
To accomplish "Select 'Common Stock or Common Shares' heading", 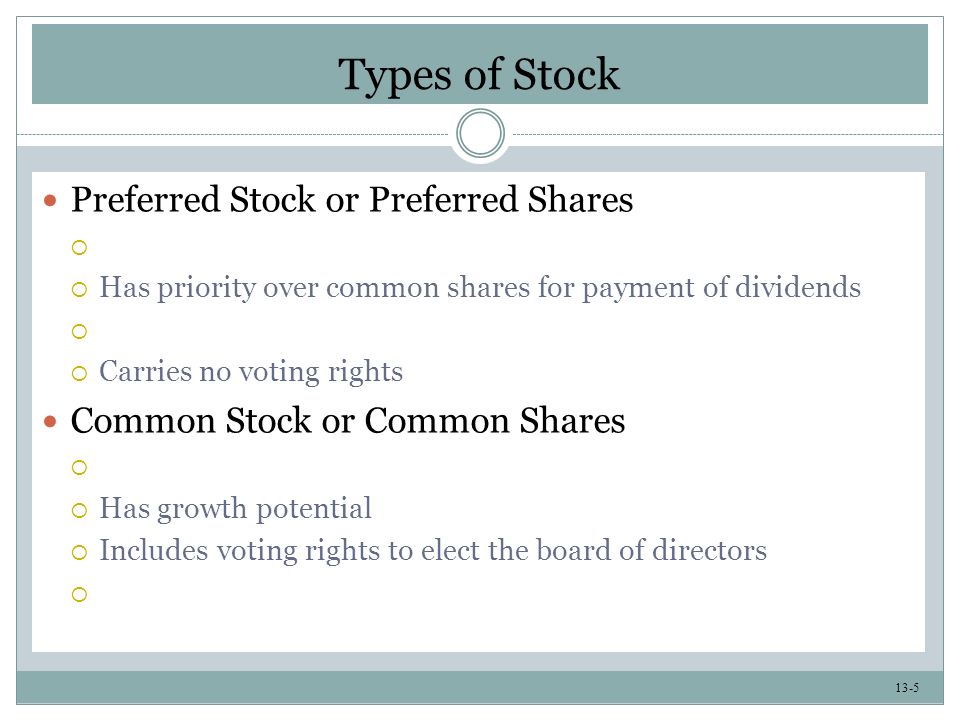I will tap(348, 421).
